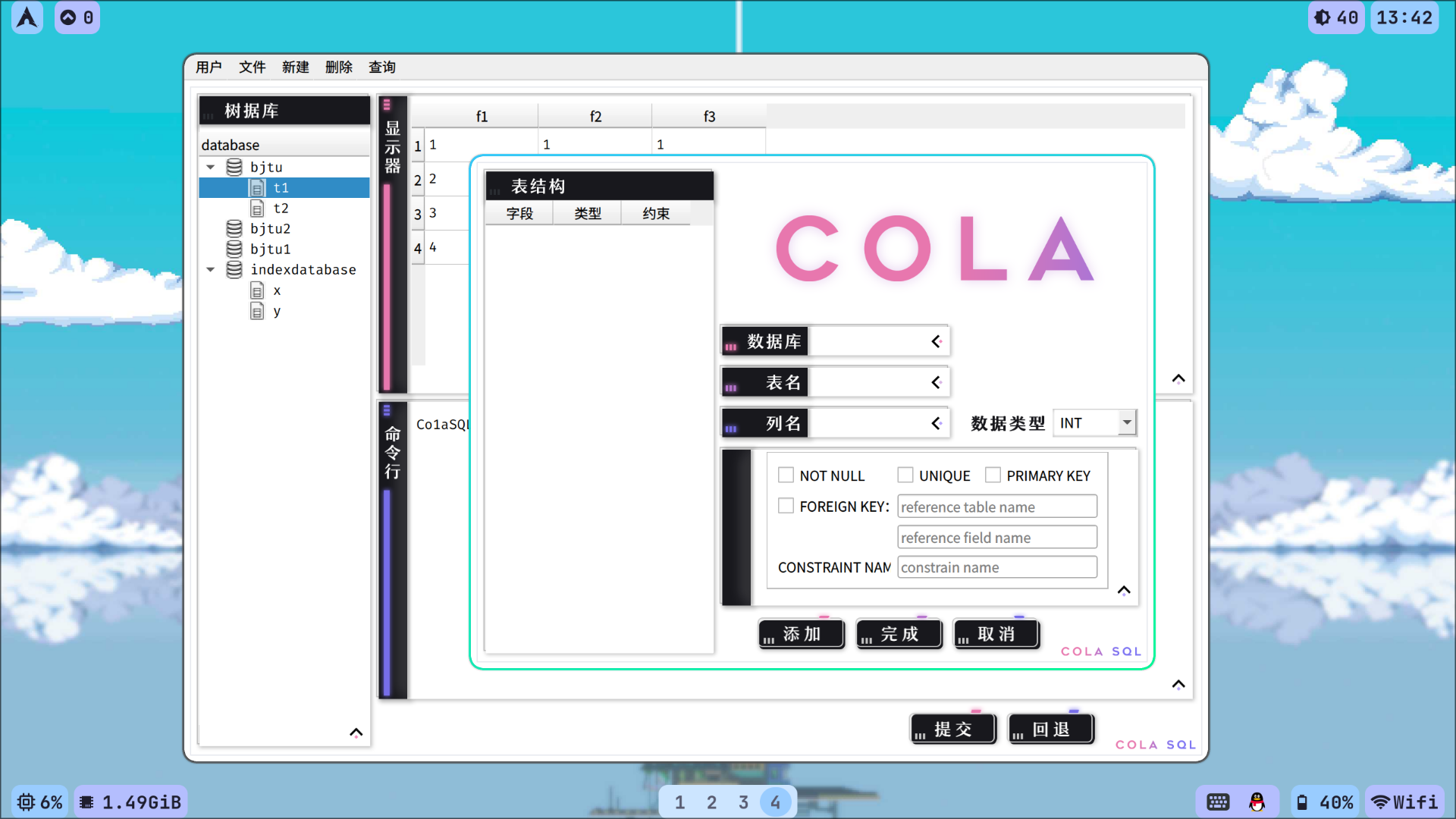Click the constrain name input field

[996, 567]
